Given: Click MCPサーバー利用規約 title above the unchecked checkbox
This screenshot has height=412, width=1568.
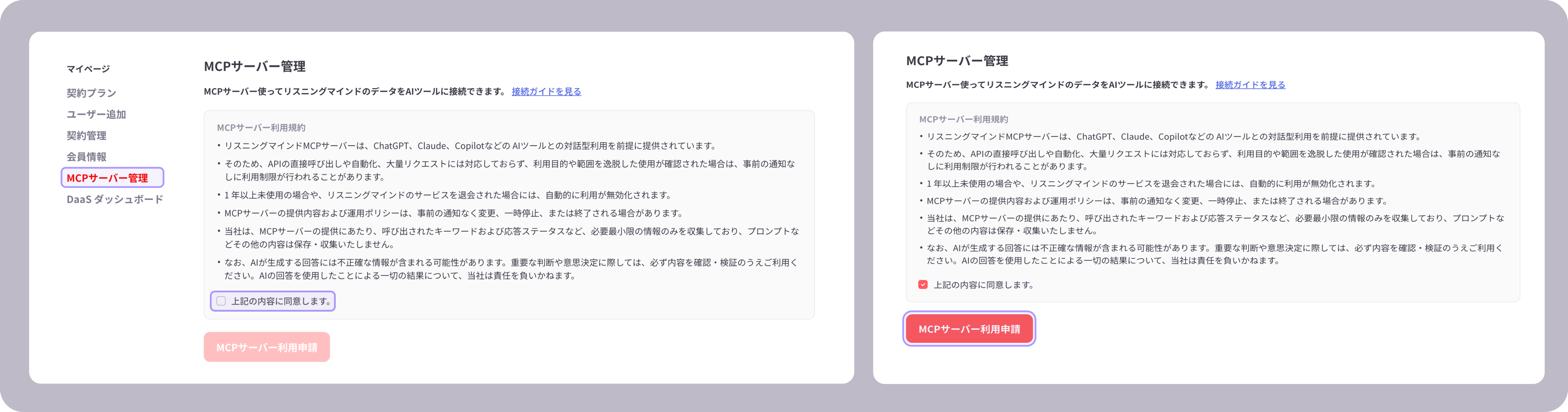Looking at the screenshot, I should tap(261, 128).
